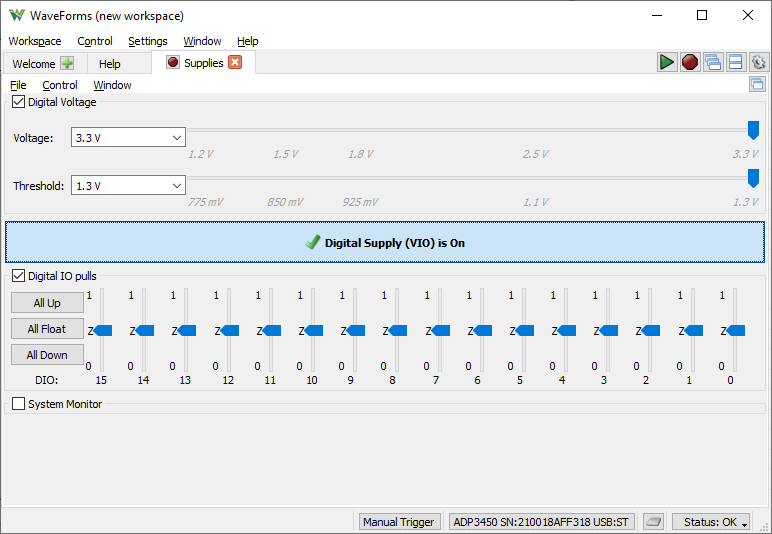The image size is (772, 534).
Task: Click the DIO 9 pull slider handle
Action: point(355,330)
